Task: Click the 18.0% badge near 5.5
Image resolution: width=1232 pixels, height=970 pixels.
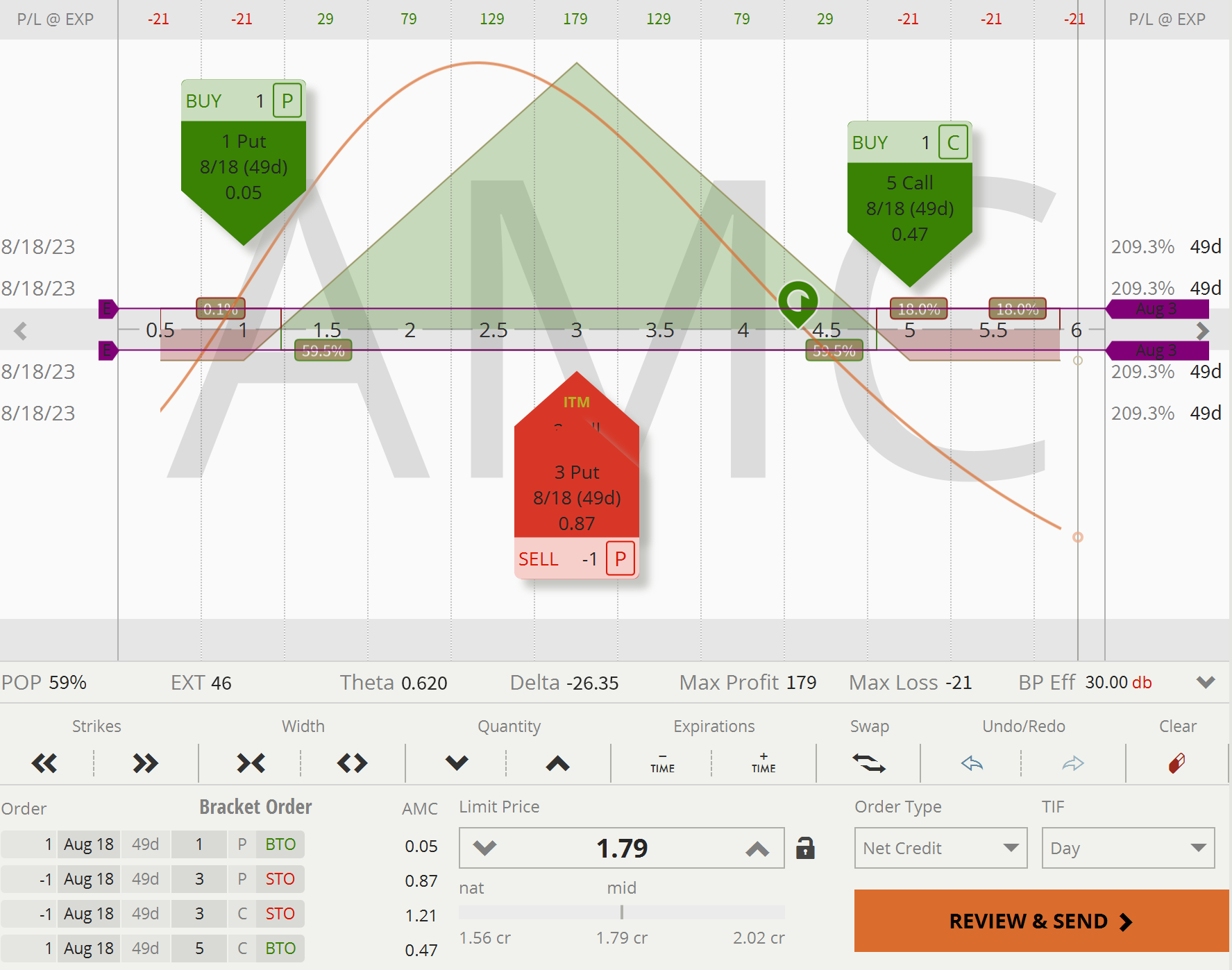Action: click(x=1018, y=309)
